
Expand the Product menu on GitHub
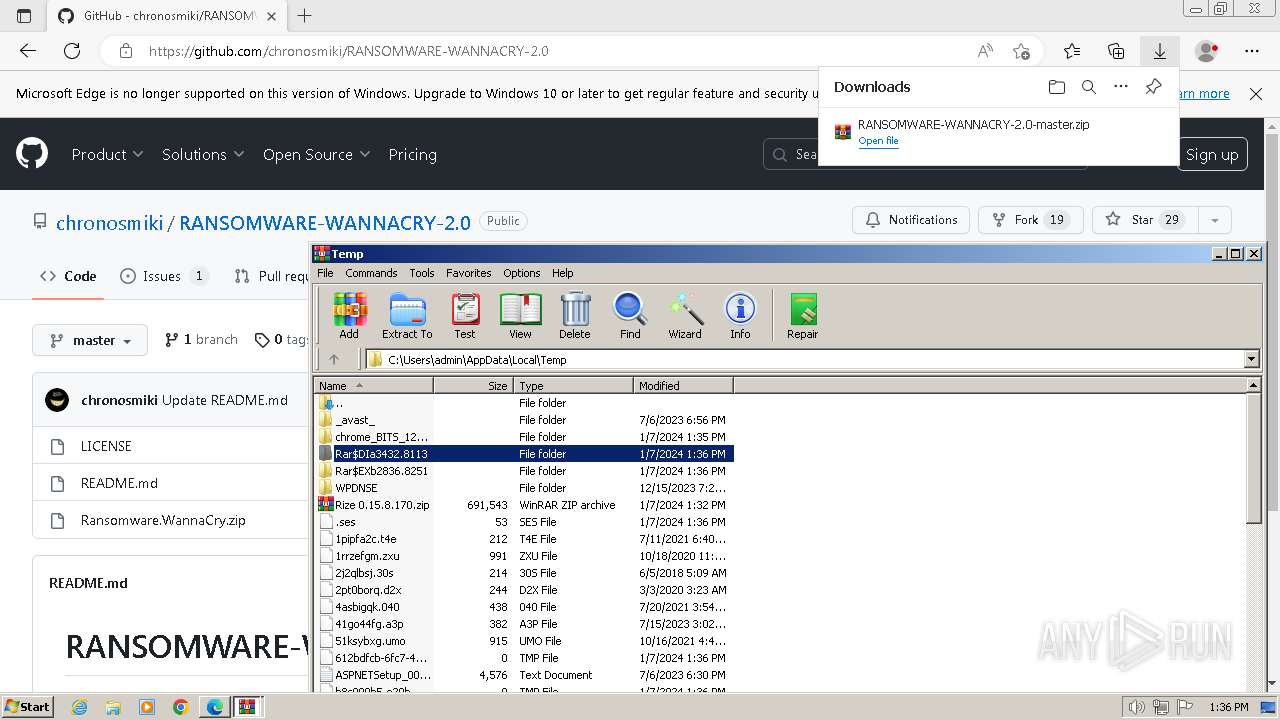pos(107,154)
